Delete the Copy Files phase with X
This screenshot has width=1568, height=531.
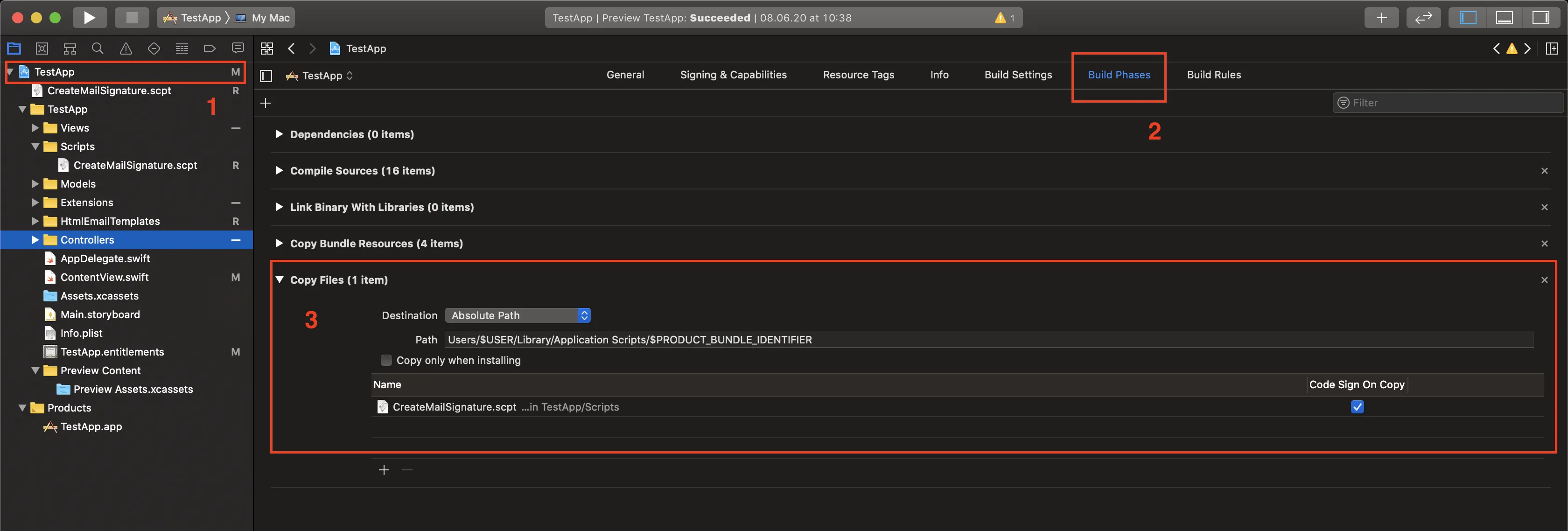pyautogui.click(x=1544, y=280)
